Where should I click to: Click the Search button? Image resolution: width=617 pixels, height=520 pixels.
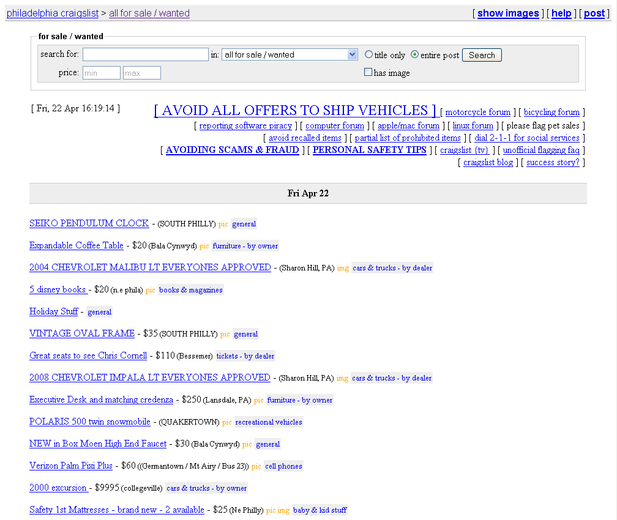pyautogui.click(x=482, y=55)
